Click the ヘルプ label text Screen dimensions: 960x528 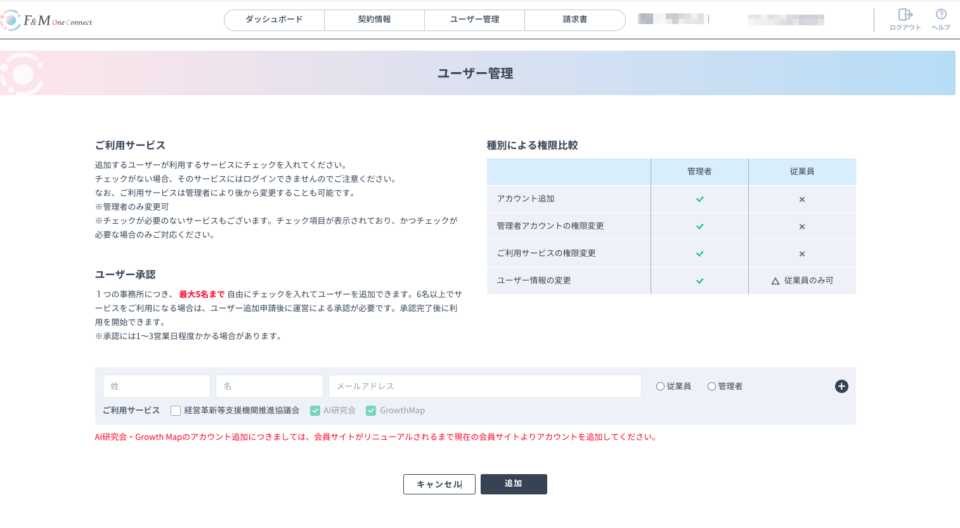(941, 28)
